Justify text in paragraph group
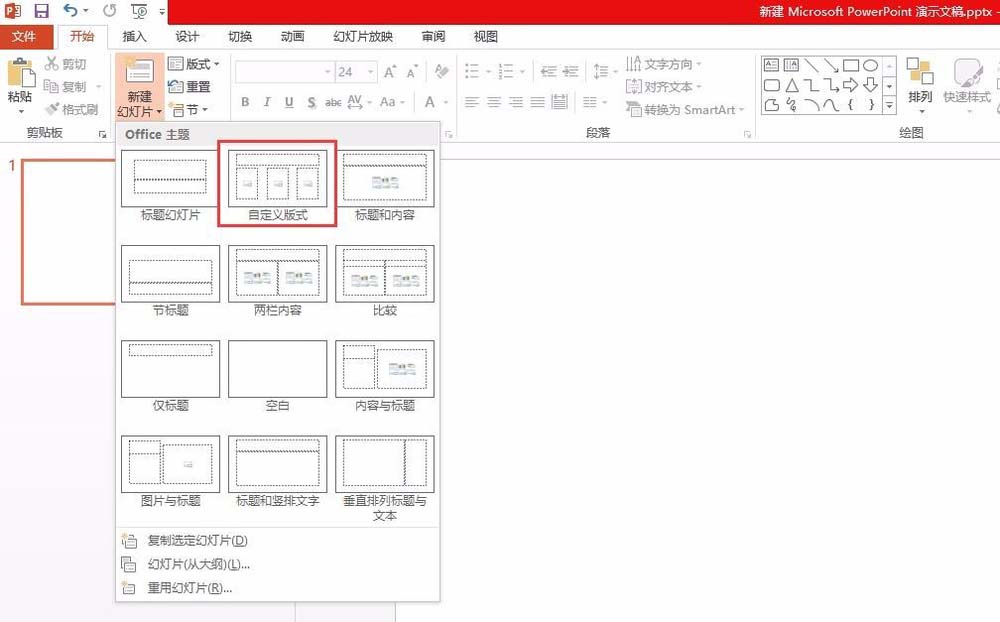1000x622 pixels. pos(538,102)
